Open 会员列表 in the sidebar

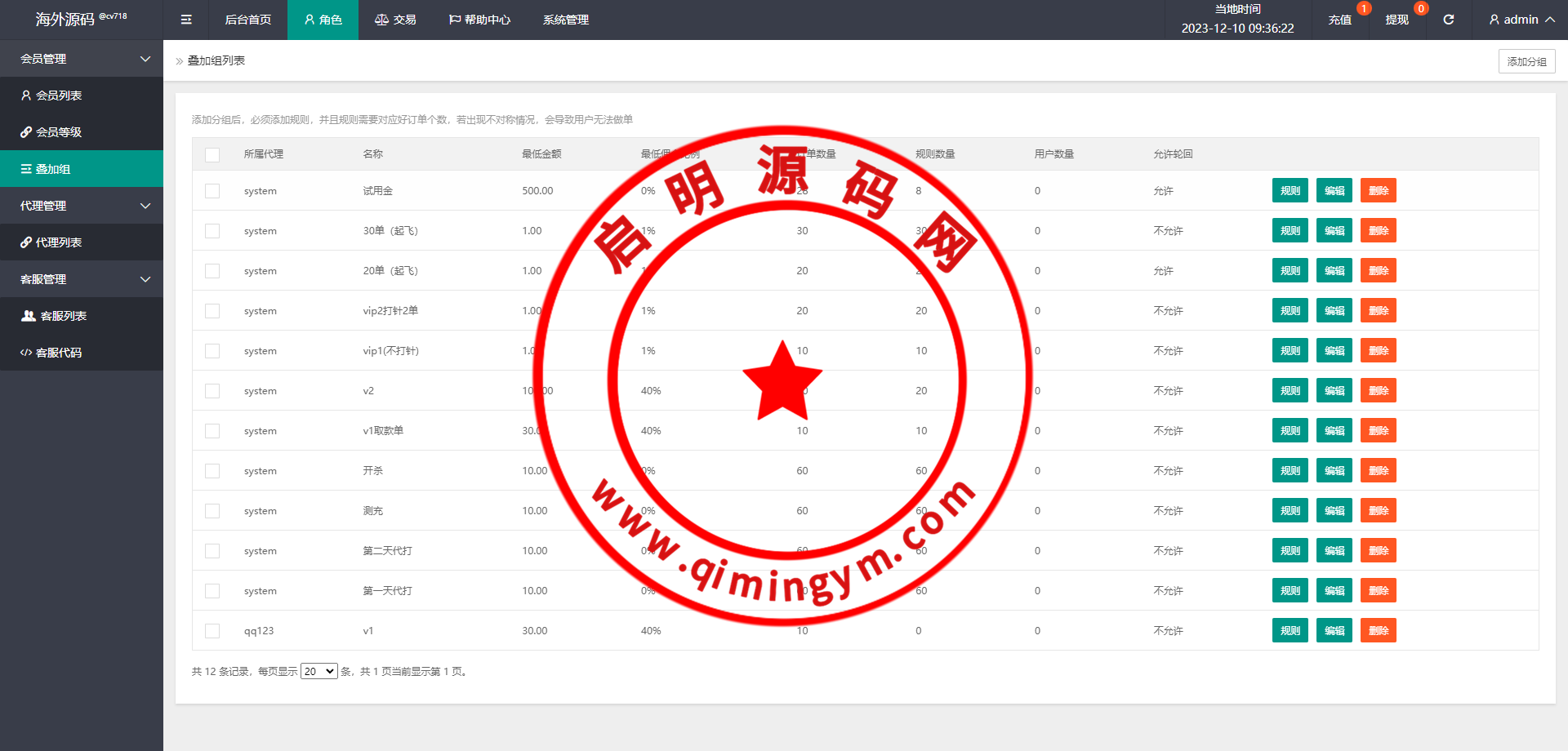(x=59, y=96)
